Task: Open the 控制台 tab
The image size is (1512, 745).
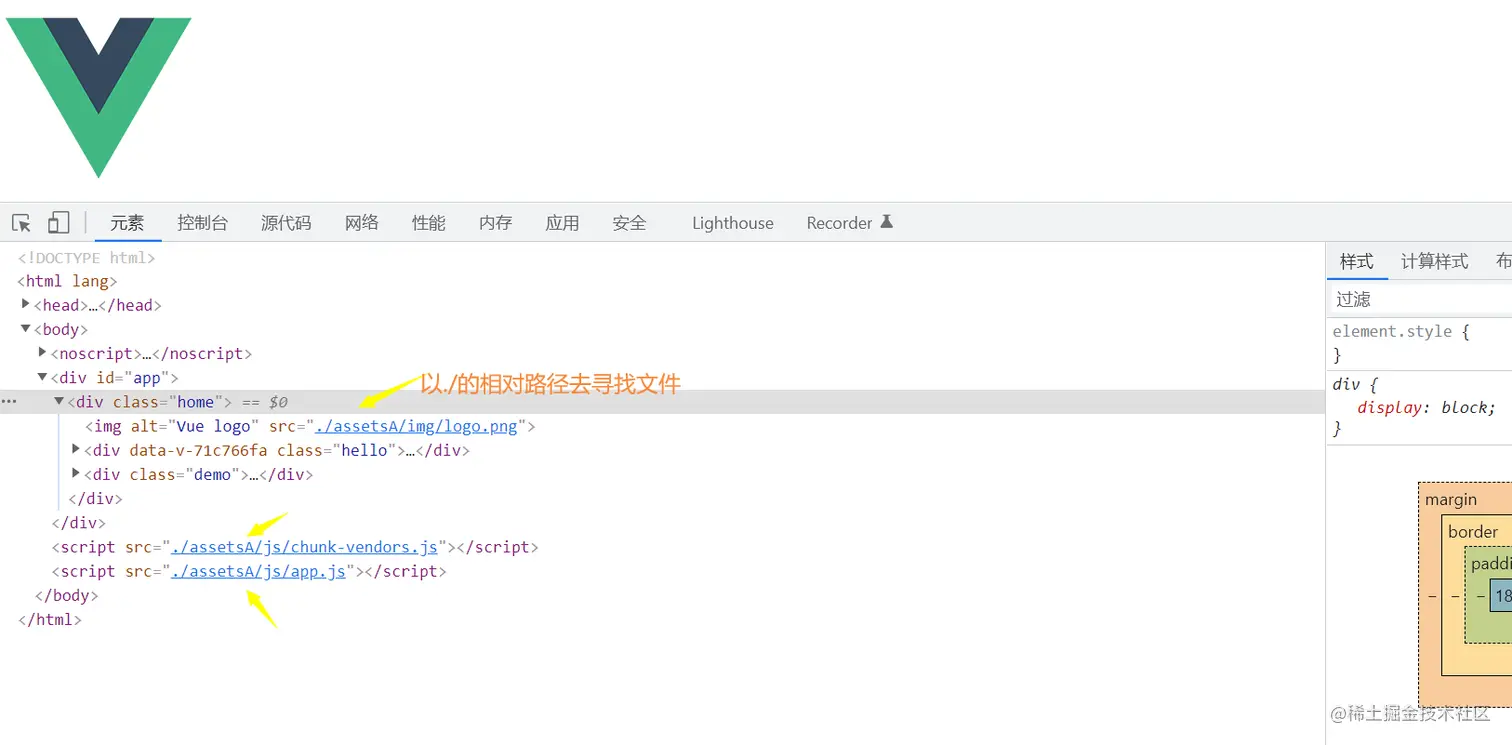Action: click(x=202, y=223)
